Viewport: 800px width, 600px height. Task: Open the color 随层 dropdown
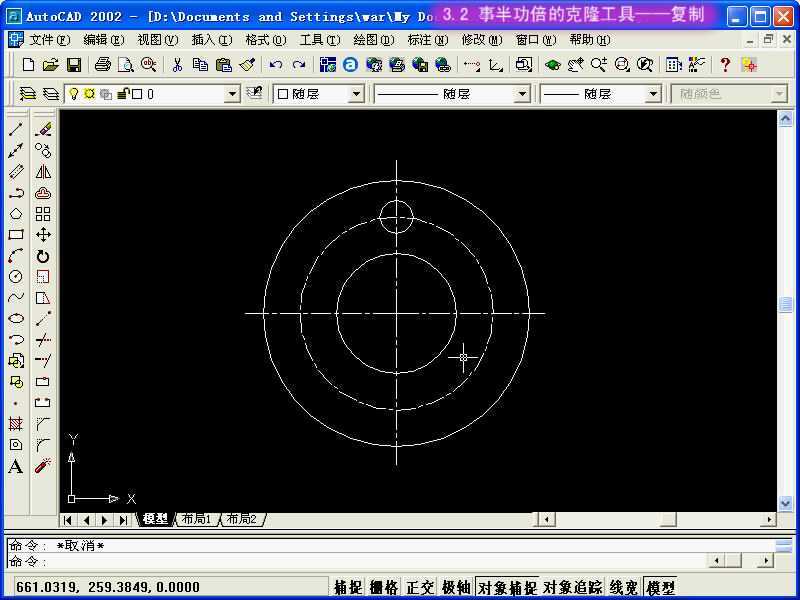point(357,94)
